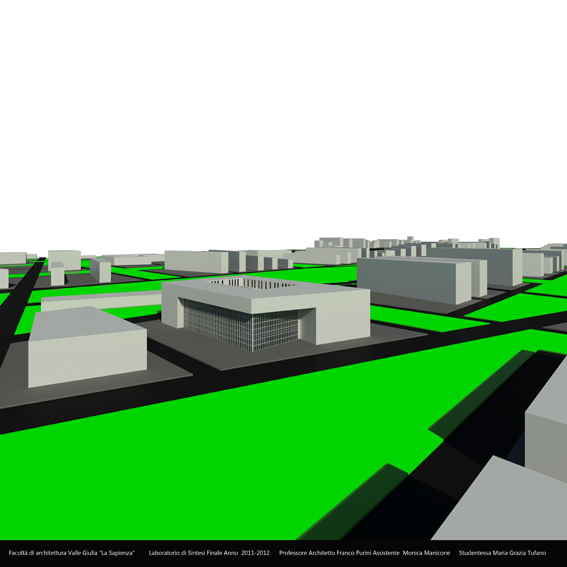Click the small tower building at far left
Image resolution: width=567 pixels, height=567 pixels.
(x=57, y=274)
